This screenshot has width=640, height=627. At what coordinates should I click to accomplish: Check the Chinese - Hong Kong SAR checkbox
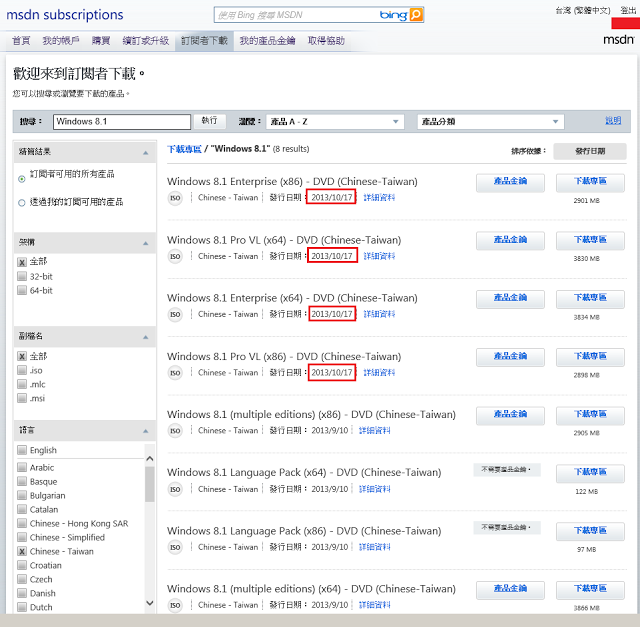tap(22, 523)
